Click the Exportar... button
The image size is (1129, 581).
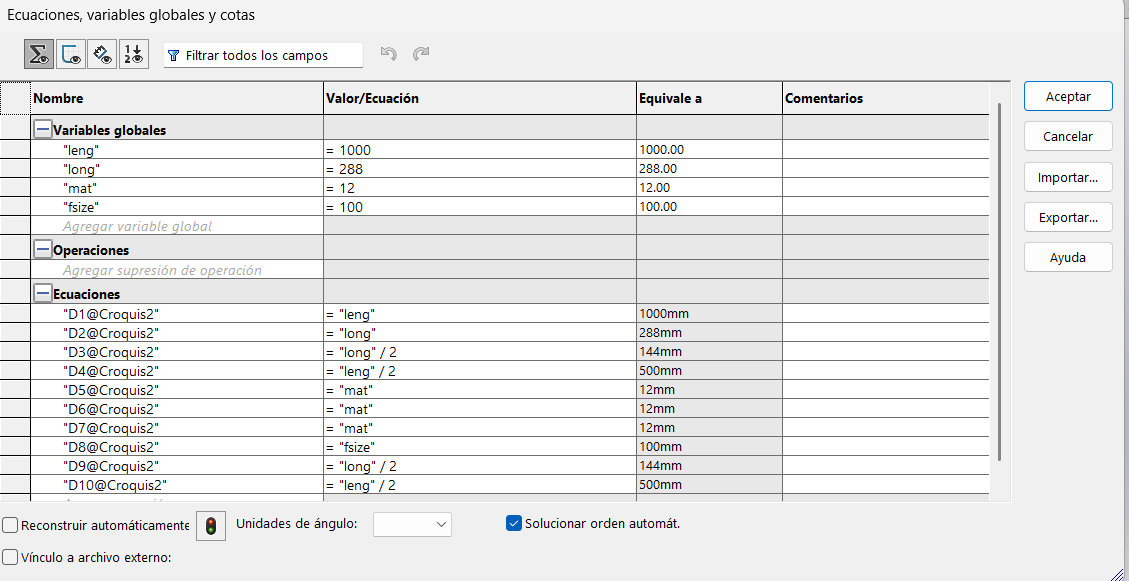pyautogui.click(x=1068, y=217)
